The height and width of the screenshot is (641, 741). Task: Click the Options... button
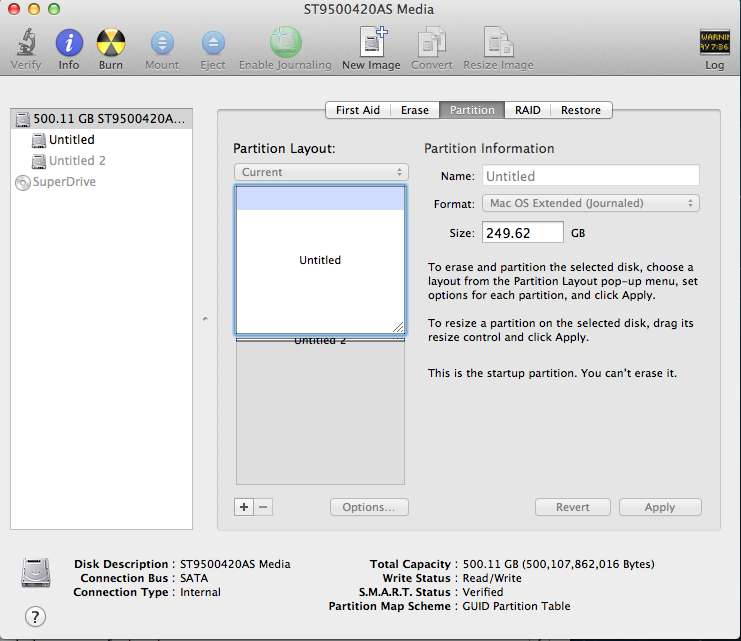[x=369, y=507]
